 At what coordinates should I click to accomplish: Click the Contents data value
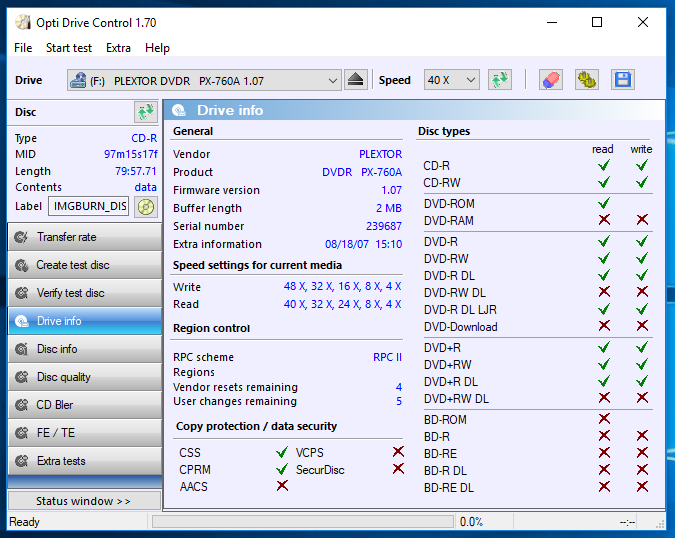146,187
